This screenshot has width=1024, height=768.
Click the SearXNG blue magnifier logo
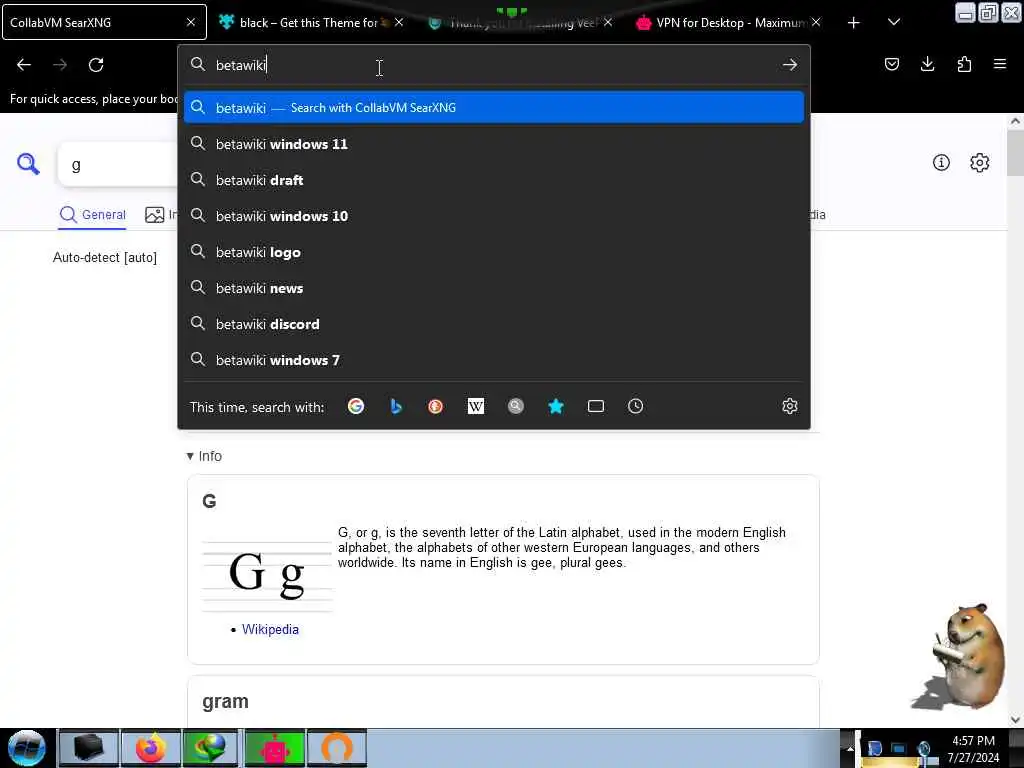[x=28, y=164]
